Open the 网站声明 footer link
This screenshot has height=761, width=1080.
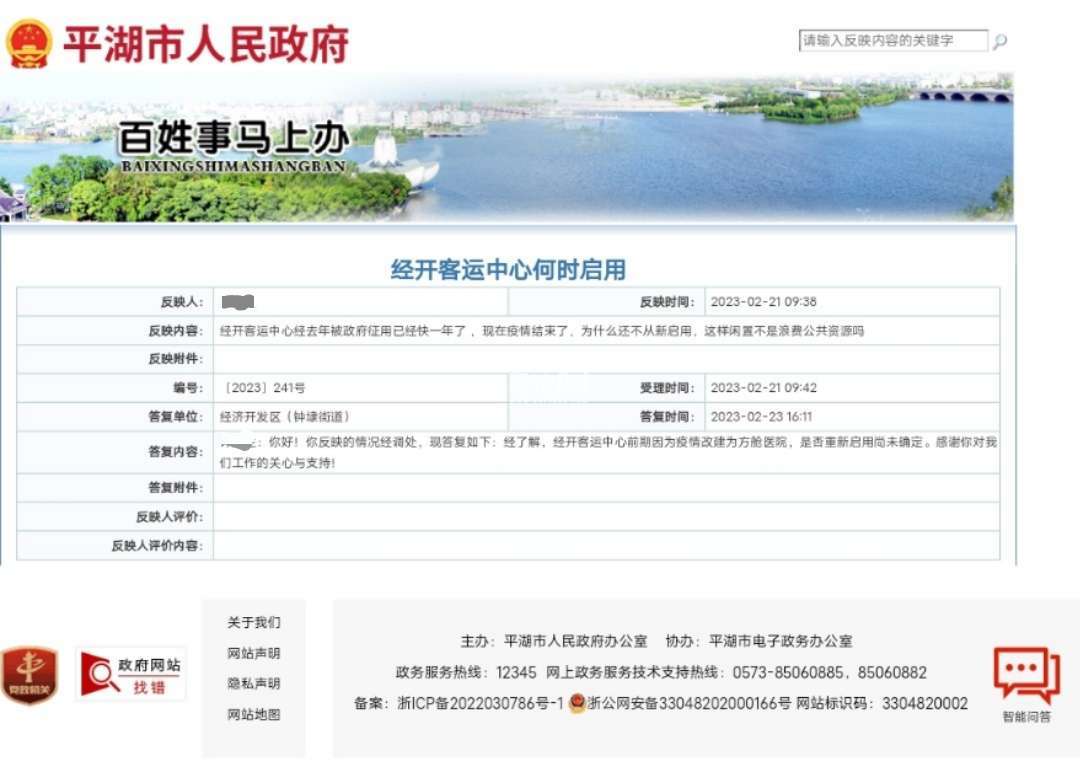click(254, 653)
